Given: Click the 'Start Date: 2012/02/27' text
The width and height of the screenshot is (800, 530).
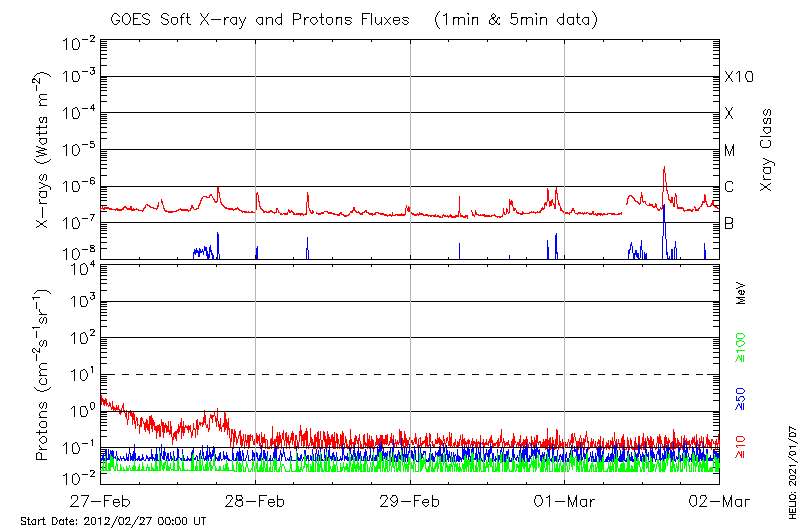Looking at the screenshot, I should [x=113, y=521].
